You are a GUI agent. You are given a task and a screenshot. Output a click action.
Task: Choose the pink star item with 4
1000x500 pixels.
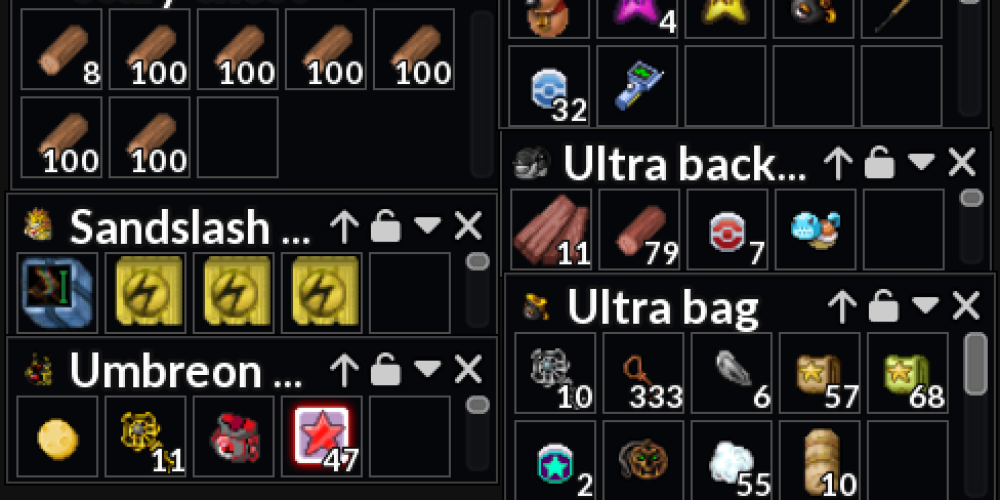[636, 14]
